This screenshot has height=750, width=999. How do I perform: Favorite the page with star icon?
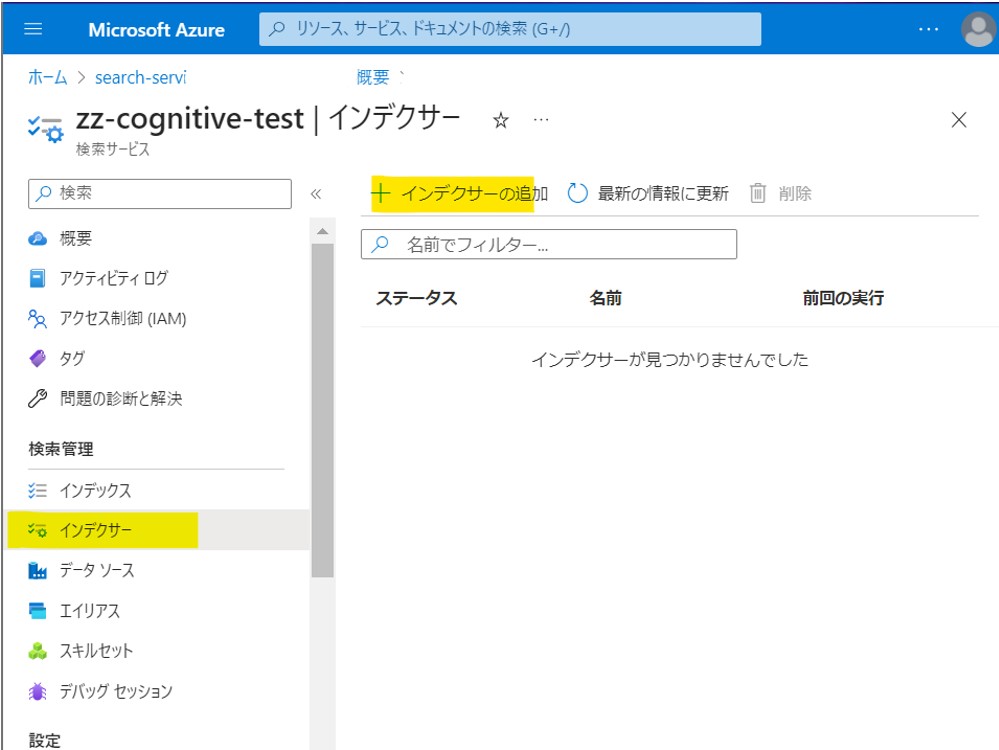click(x=501, y=120)
